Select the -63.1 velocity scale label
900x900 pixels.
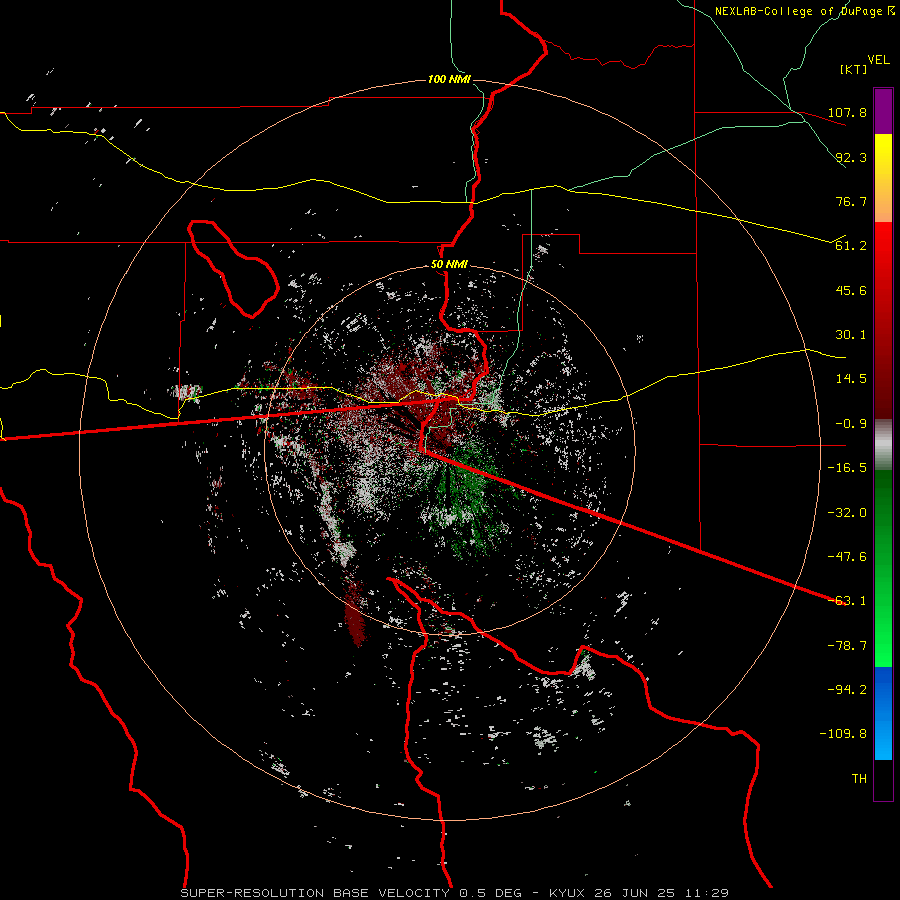tap(847, 601)
